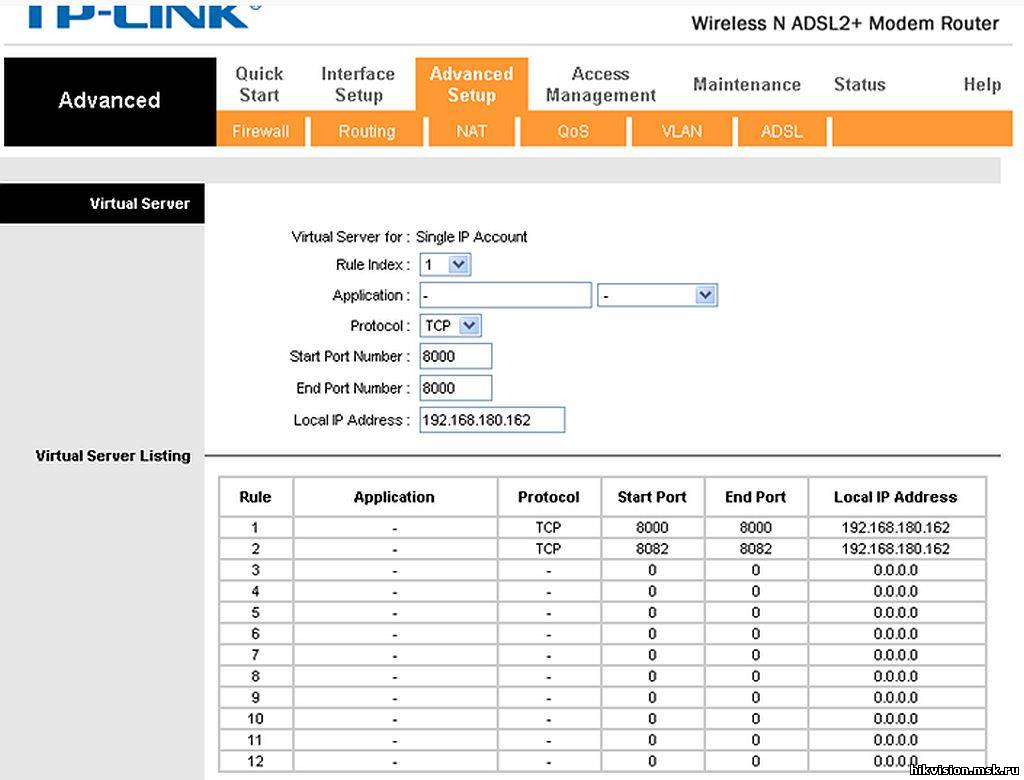Click 192.168.180.162 in rule 1 row
Image resolution: width=1024 pixels, height=780 pixels.
coord(896,527)
